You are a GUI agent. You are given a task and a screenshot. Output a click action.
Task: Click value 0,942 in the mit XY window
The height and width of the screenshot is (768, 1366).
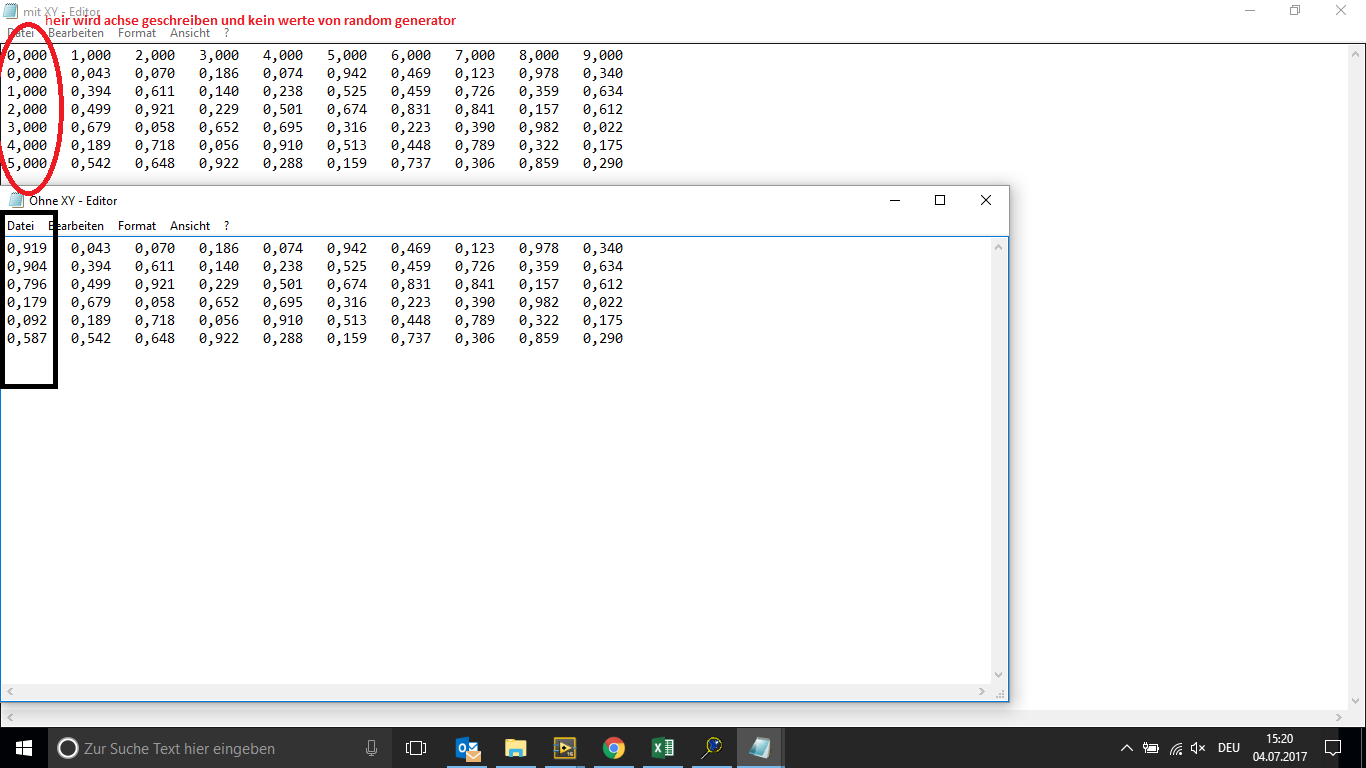347,73
